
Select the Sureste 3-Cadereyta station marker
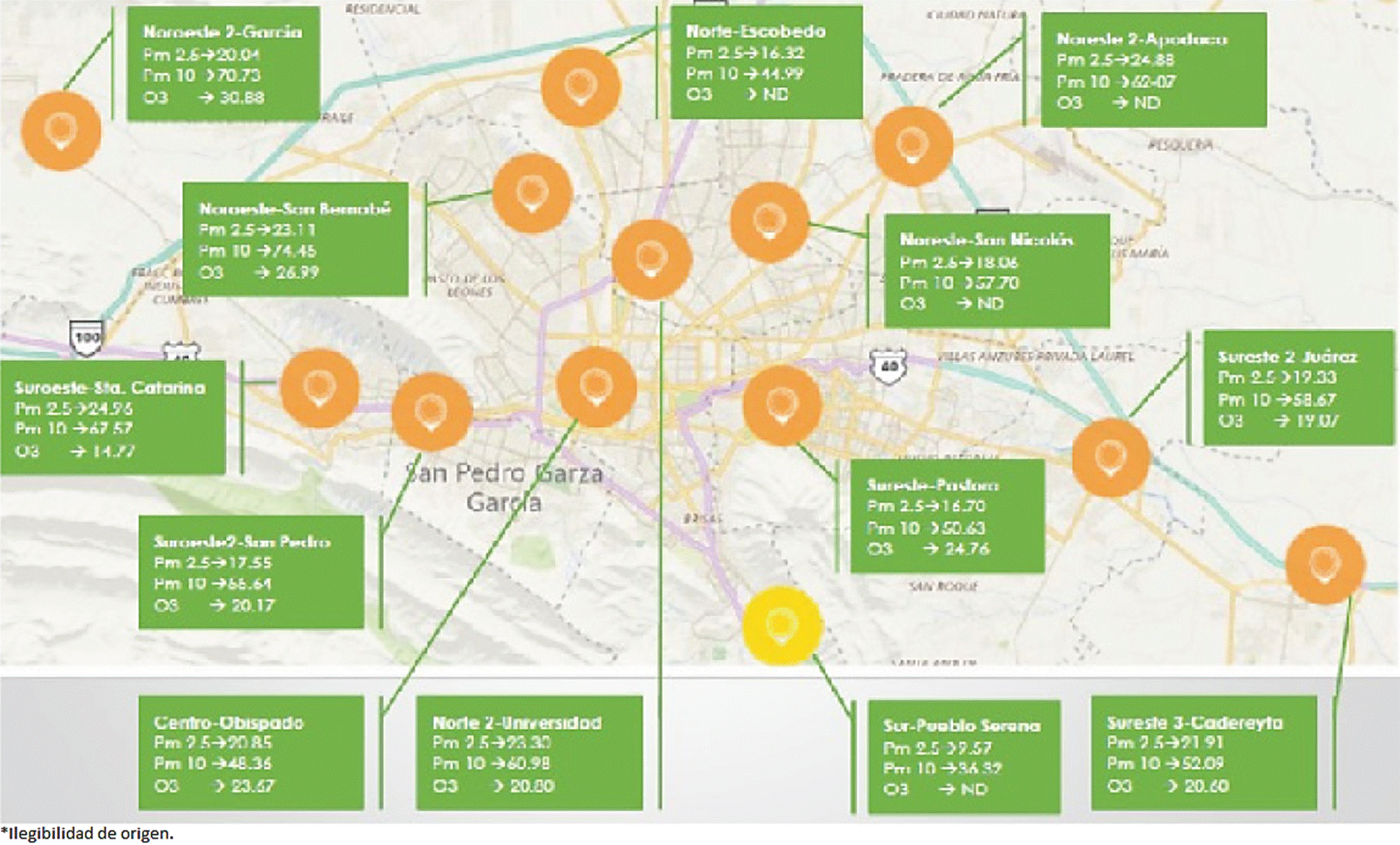click(1324, 564)
